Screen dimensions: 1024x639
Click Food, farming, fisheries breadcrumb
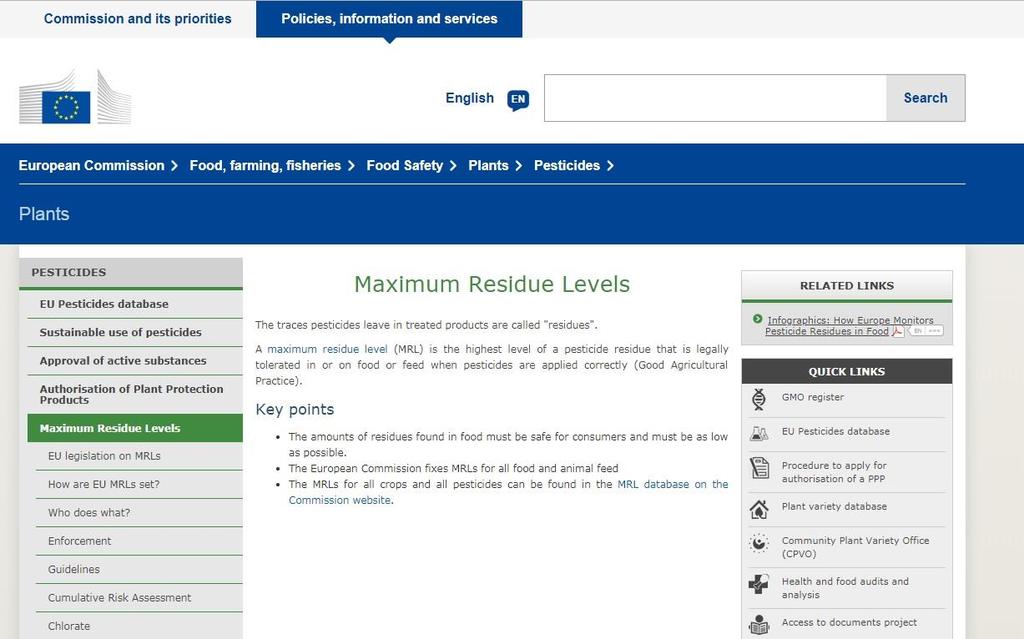265,166
